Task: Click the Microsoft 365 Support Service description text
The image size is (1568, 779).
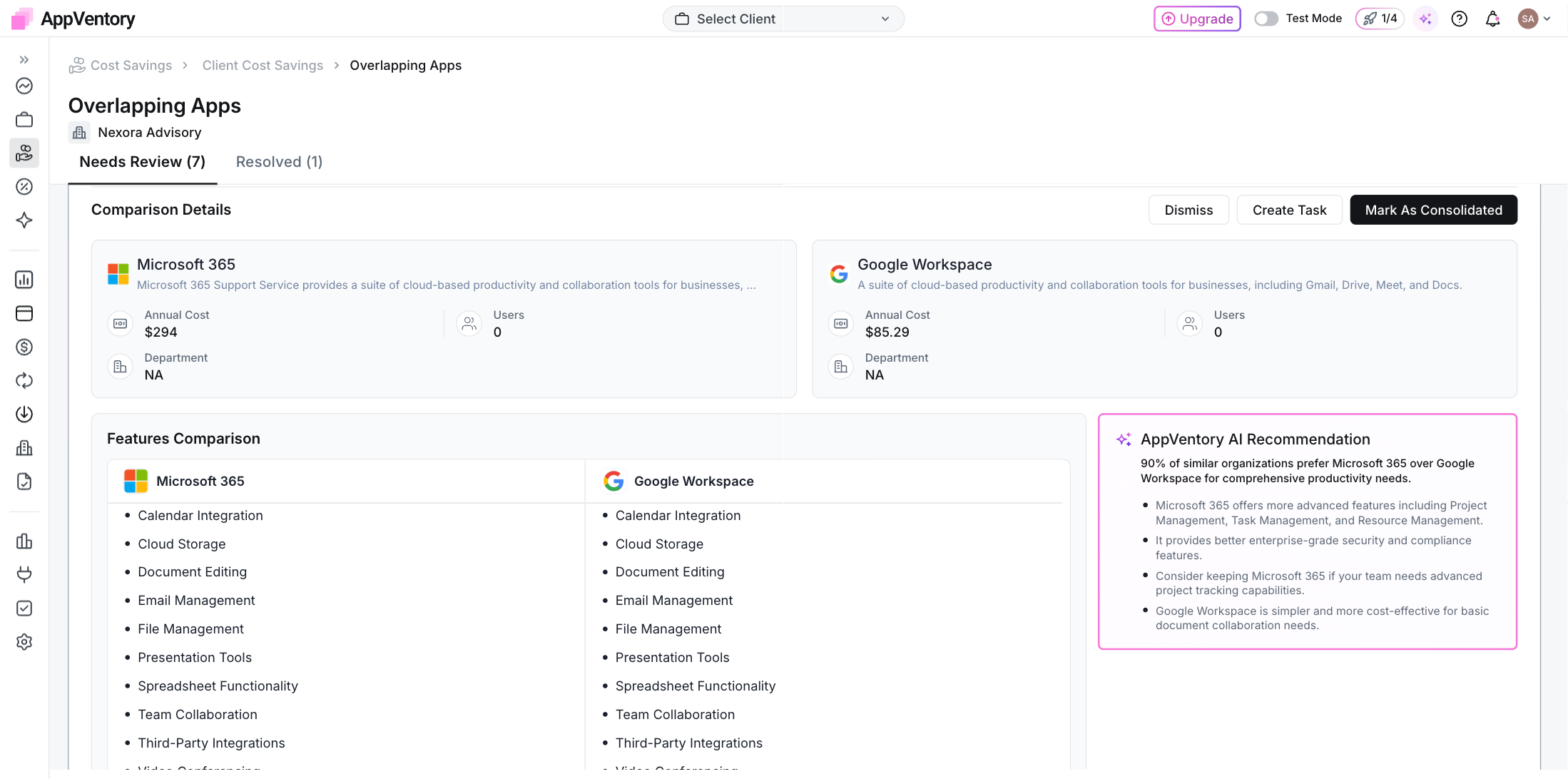Action: coord(447,285)
